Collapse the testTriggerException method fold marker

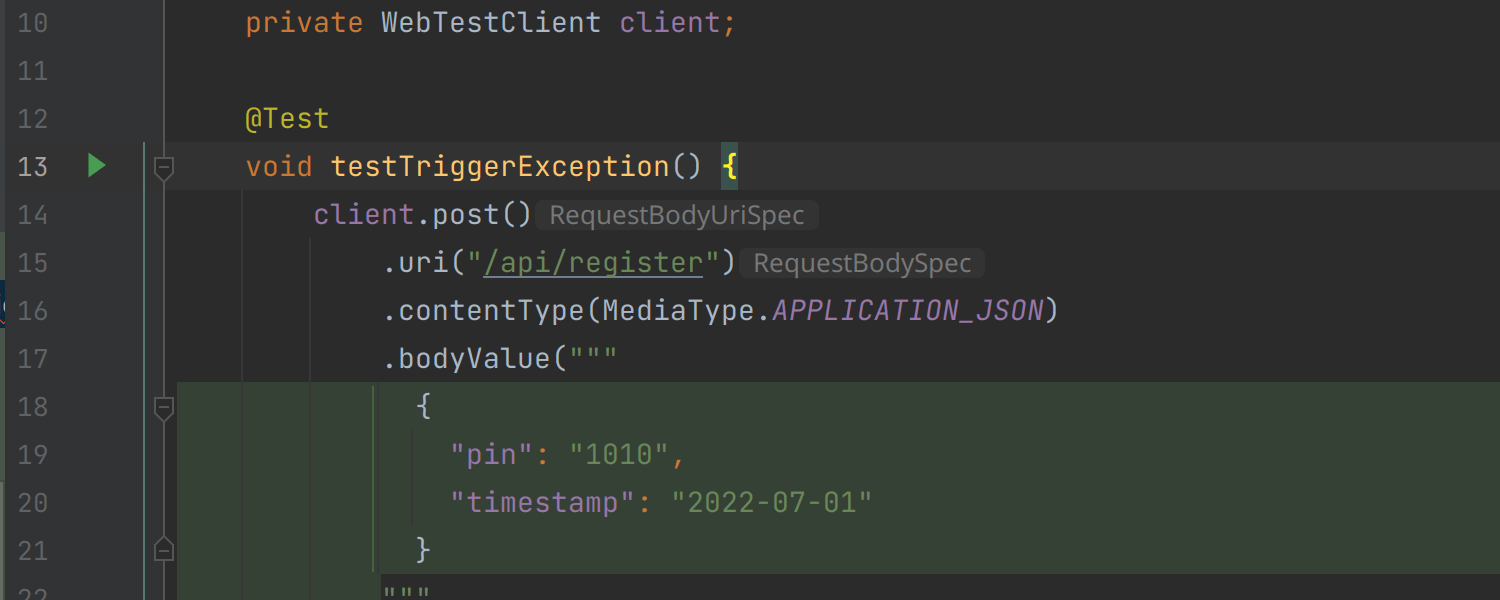click(x=164, y=167)
